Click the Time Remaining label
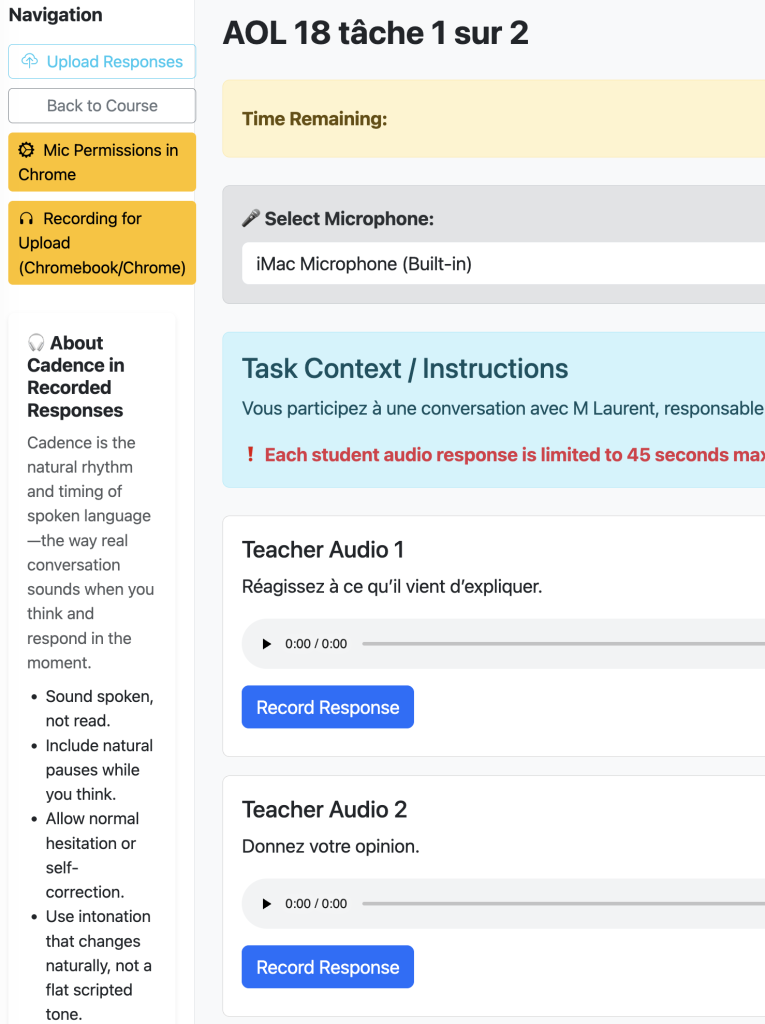This screenshot has height=1024, width=765. 314,119
